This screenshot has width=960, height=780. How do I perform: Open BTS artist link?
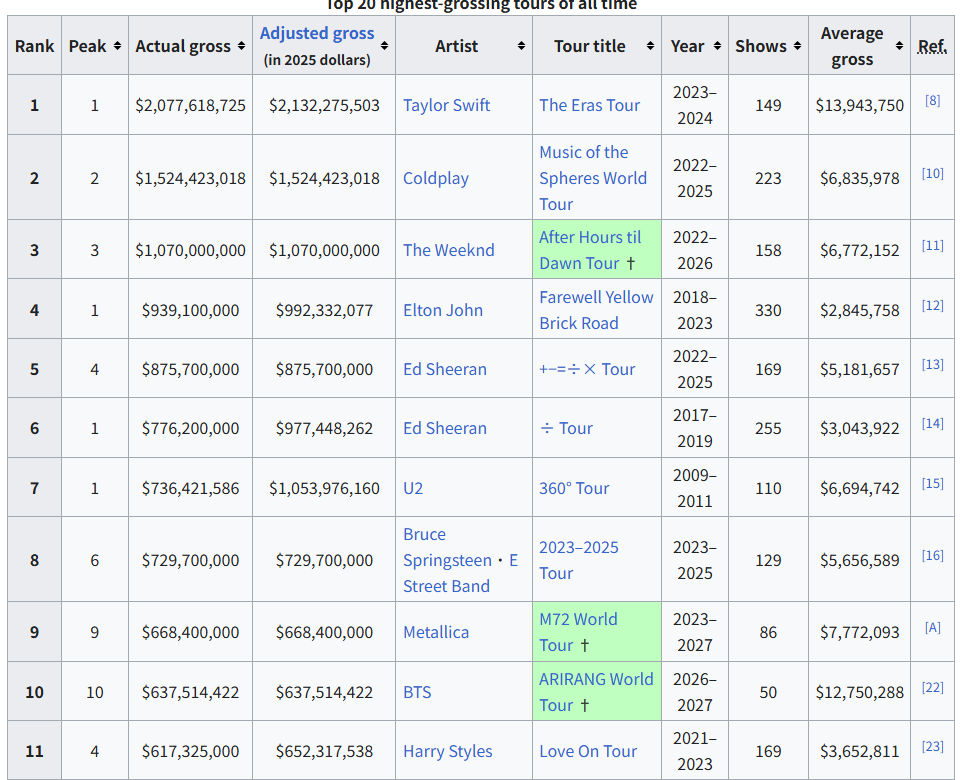[417, 692]
